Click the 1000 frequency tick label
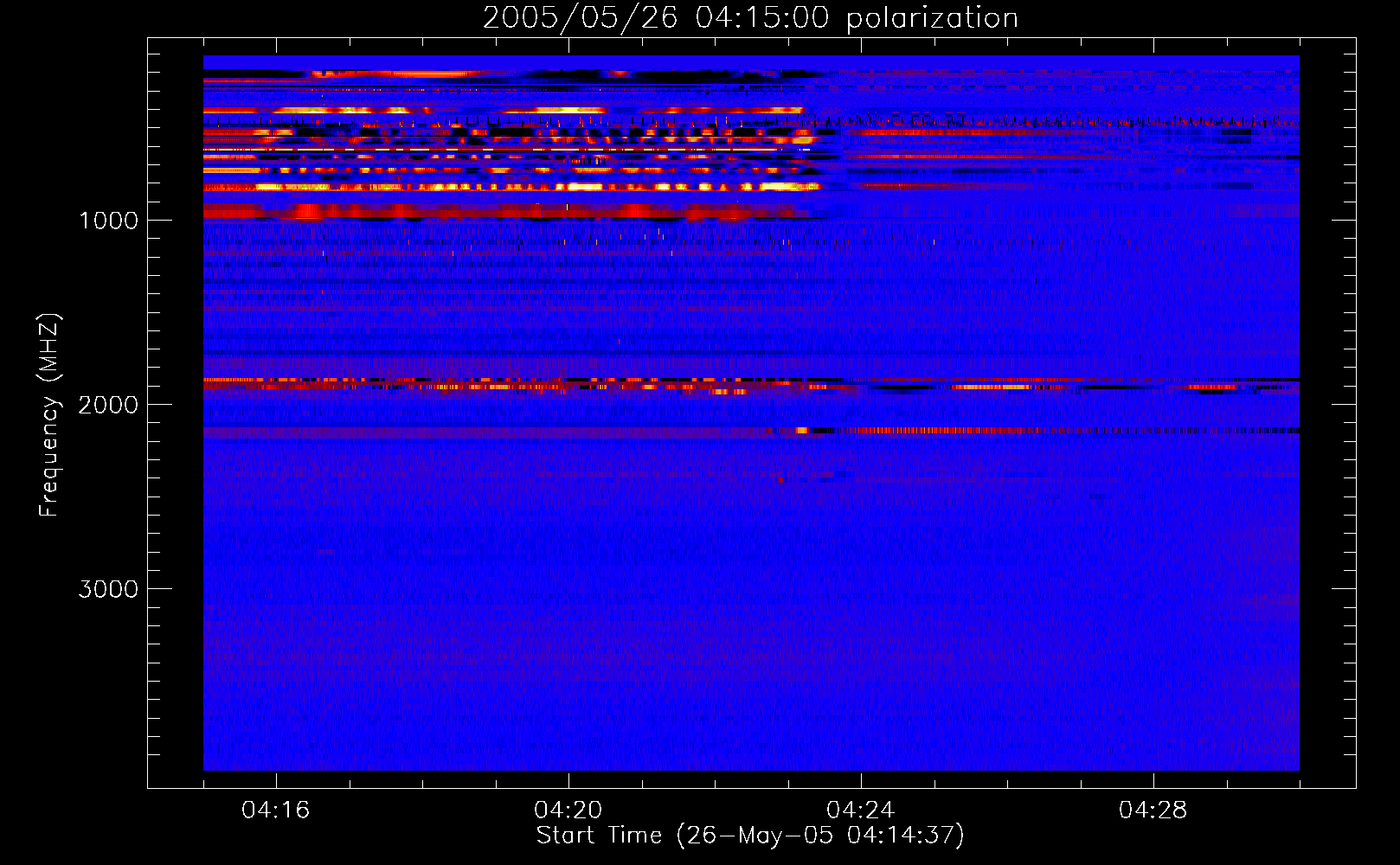The image size is (1400, 865). tap(109, 221)
